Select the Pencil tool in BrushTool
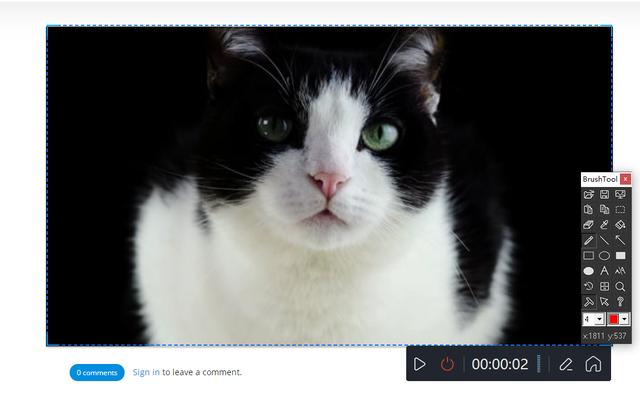The width and height of the screenshot is (640, 410). [x=589, y=240]
